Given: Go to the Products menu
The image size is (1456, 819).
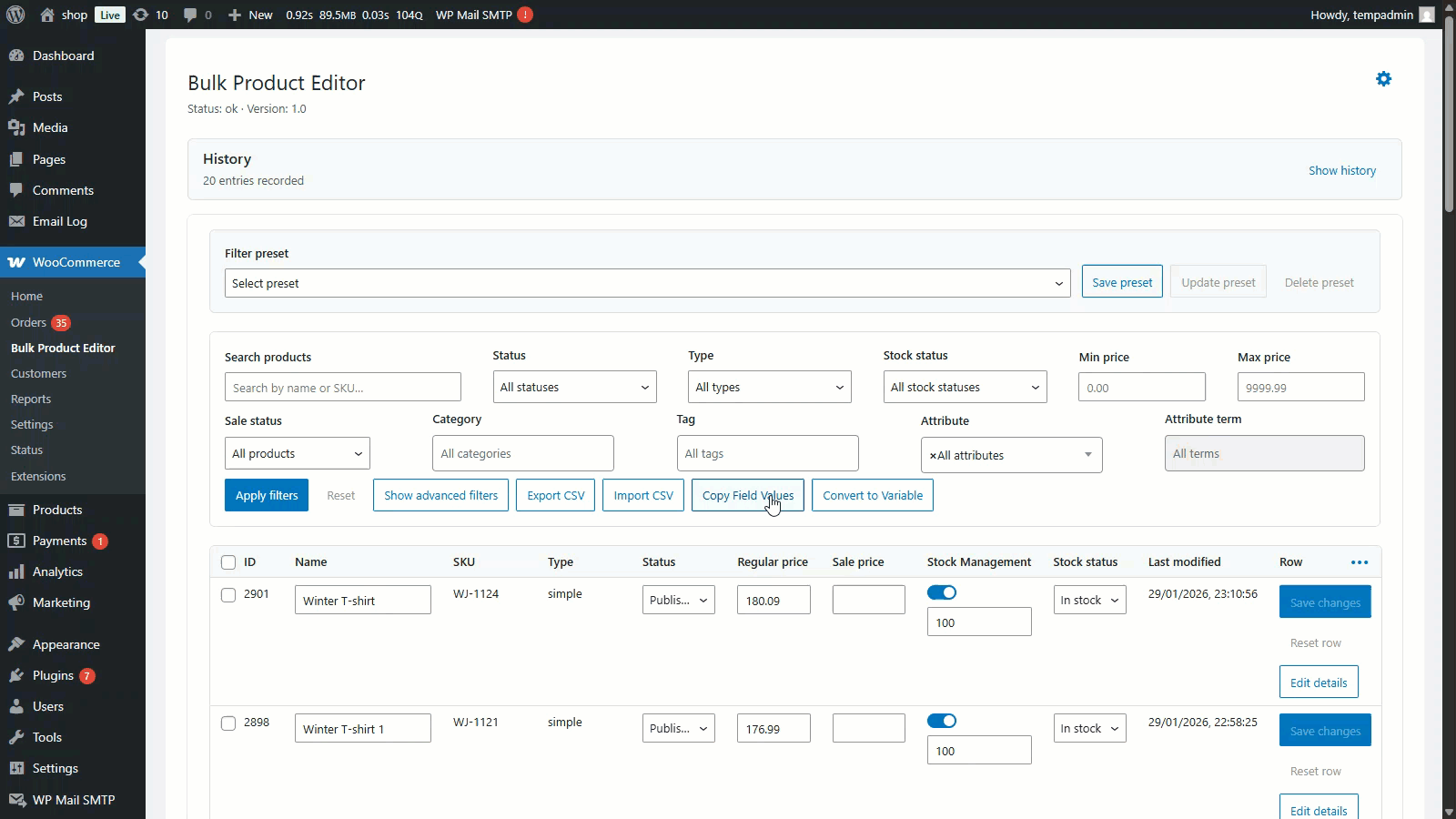Looking at the screenshot, I should click(x=56, y=510).
